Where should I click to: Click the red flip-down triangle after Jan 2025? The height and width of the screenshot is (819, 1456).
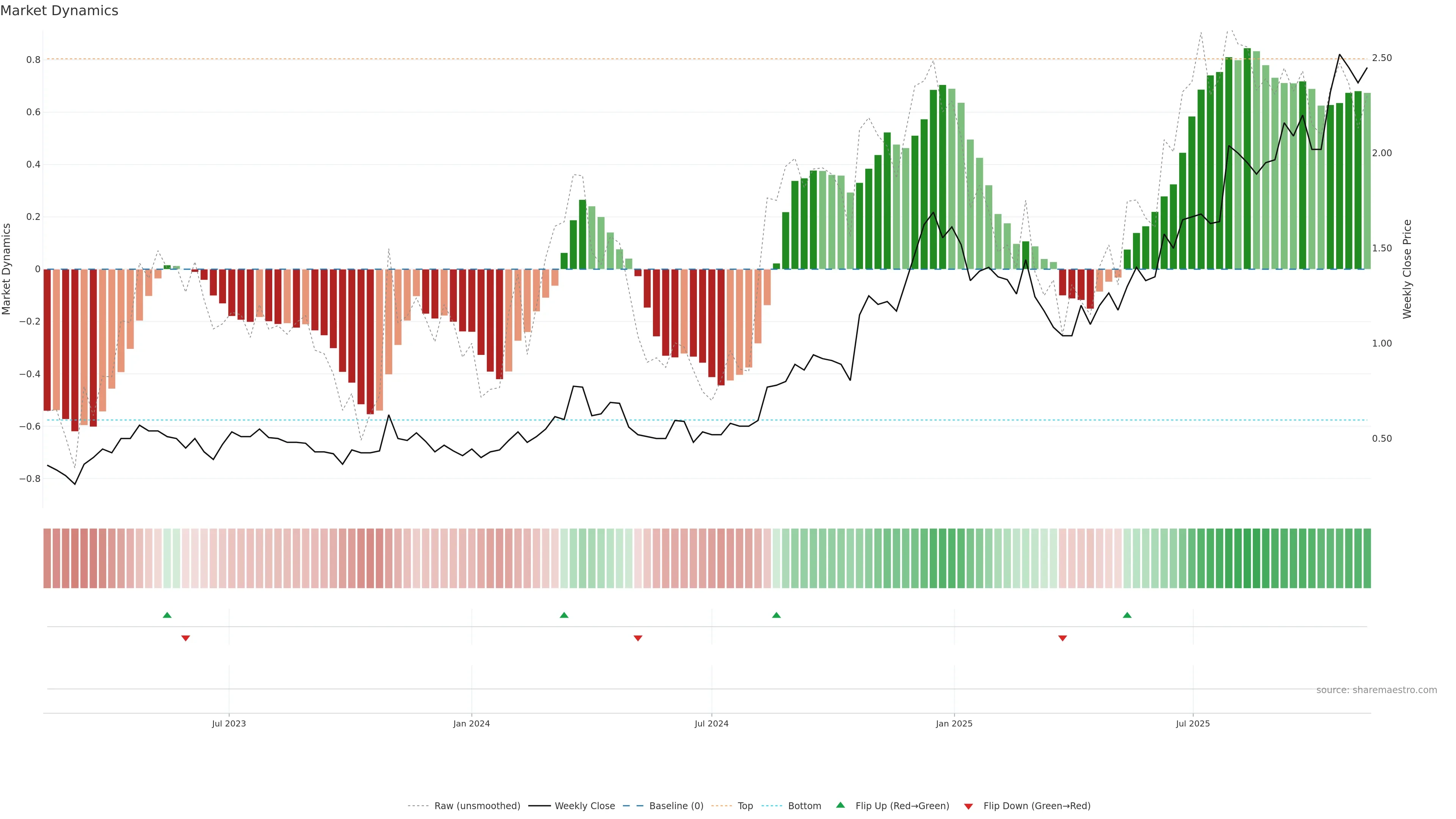(x=1062, y=638)
